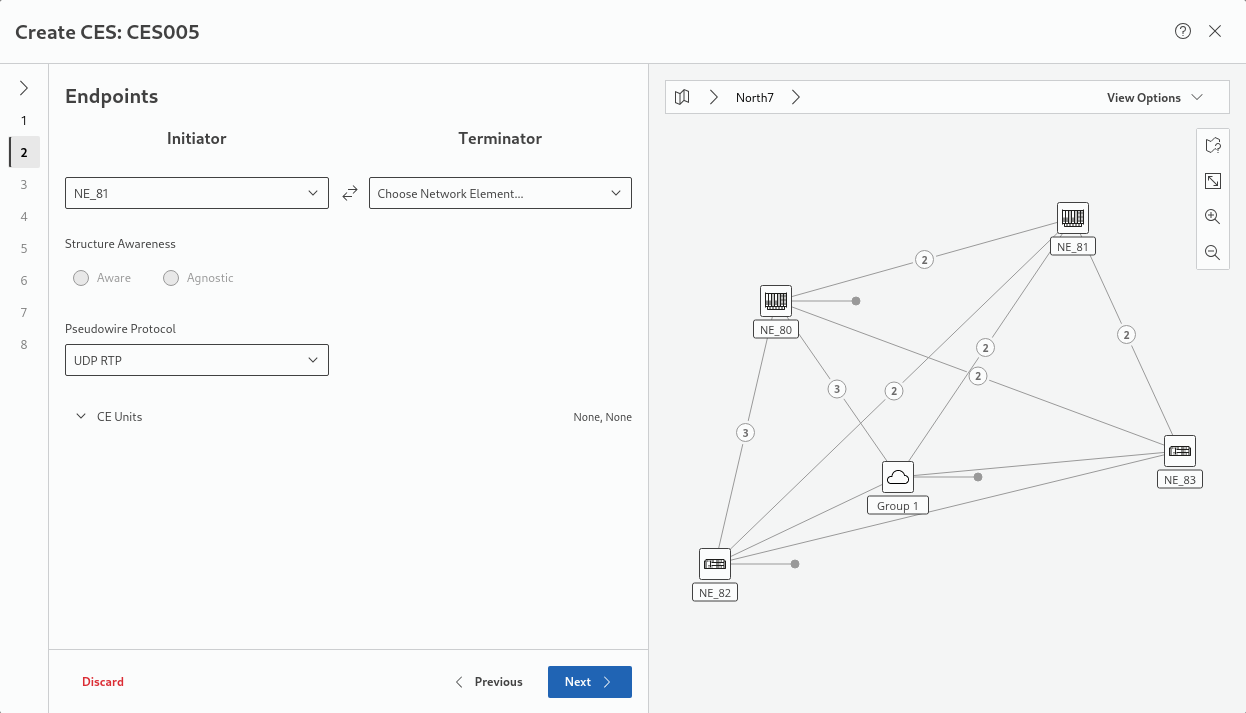Click the red Discard button

pos(103,682)
